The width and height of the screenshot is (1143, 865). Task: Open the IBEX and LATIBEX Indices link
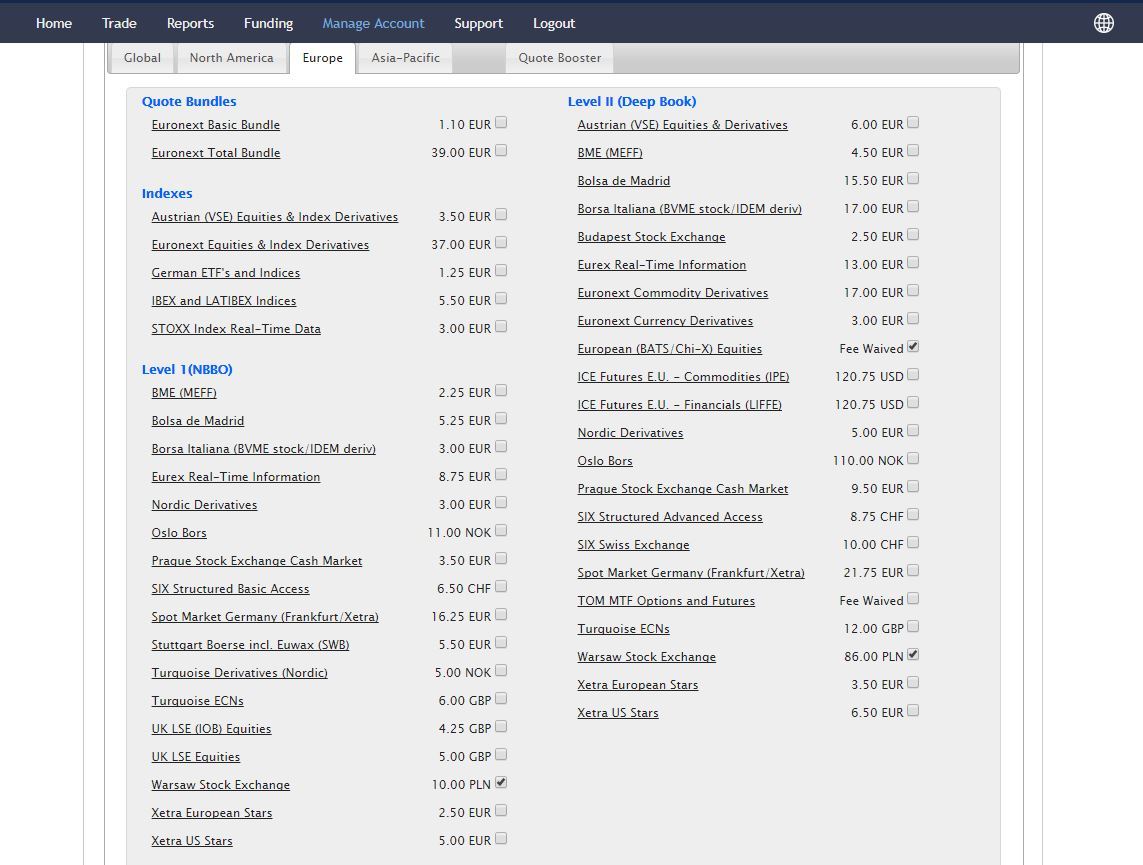pyautogui.click(x=224, y=301)
